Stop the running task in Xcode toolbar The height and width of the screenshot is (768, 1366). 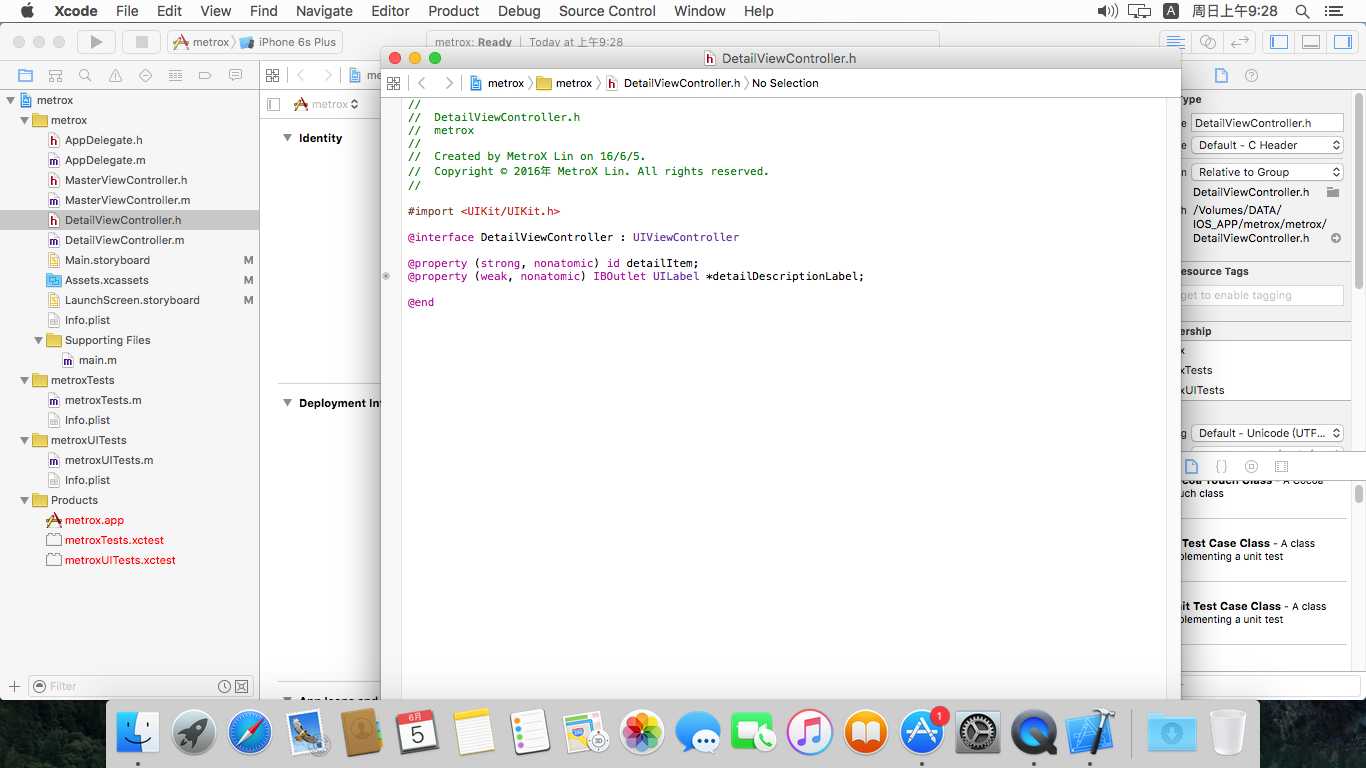(x=142, y=42)
